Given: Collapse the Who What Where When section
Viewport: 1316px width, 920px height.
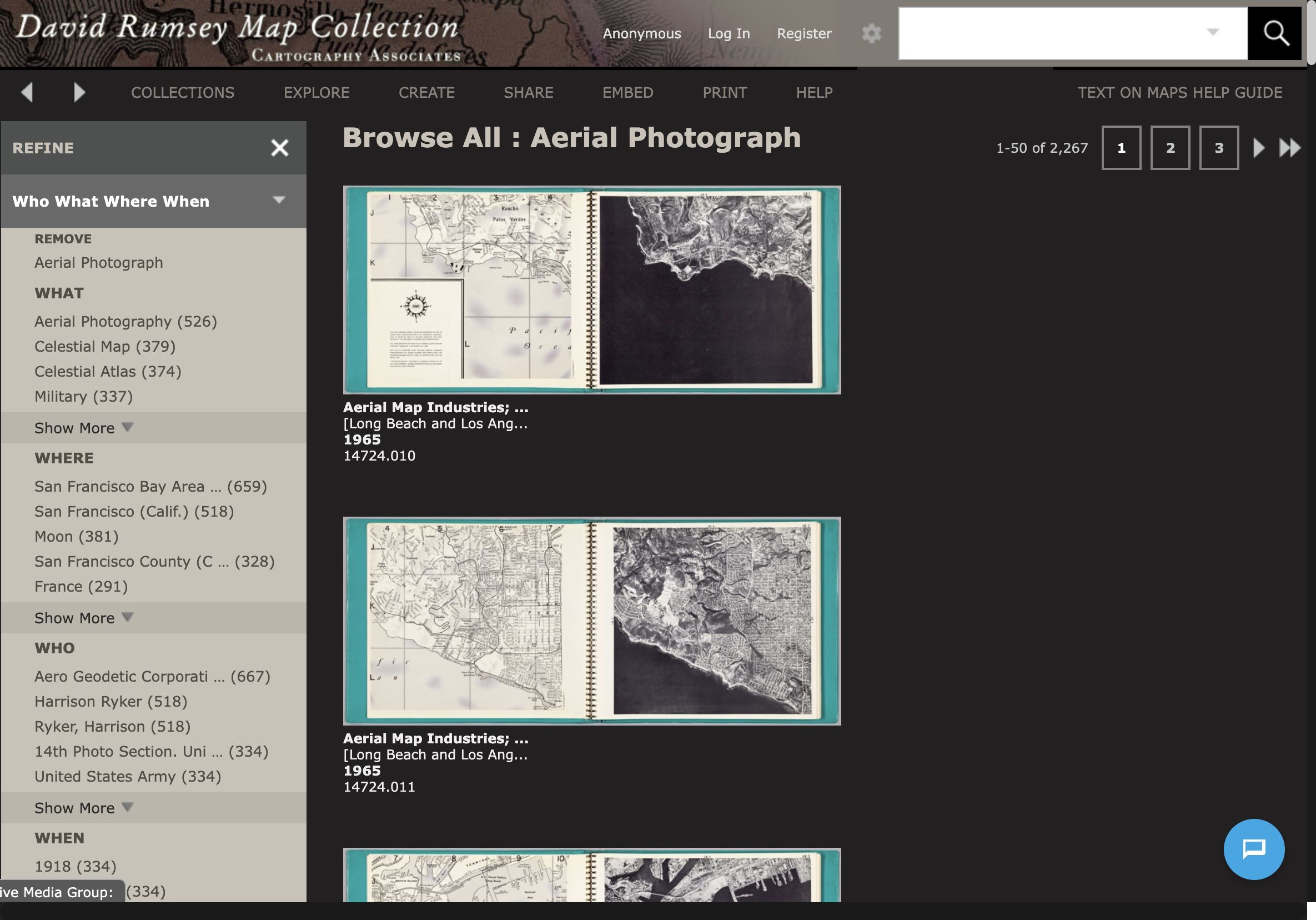Looking at the screenshot, I should (279, 200).
